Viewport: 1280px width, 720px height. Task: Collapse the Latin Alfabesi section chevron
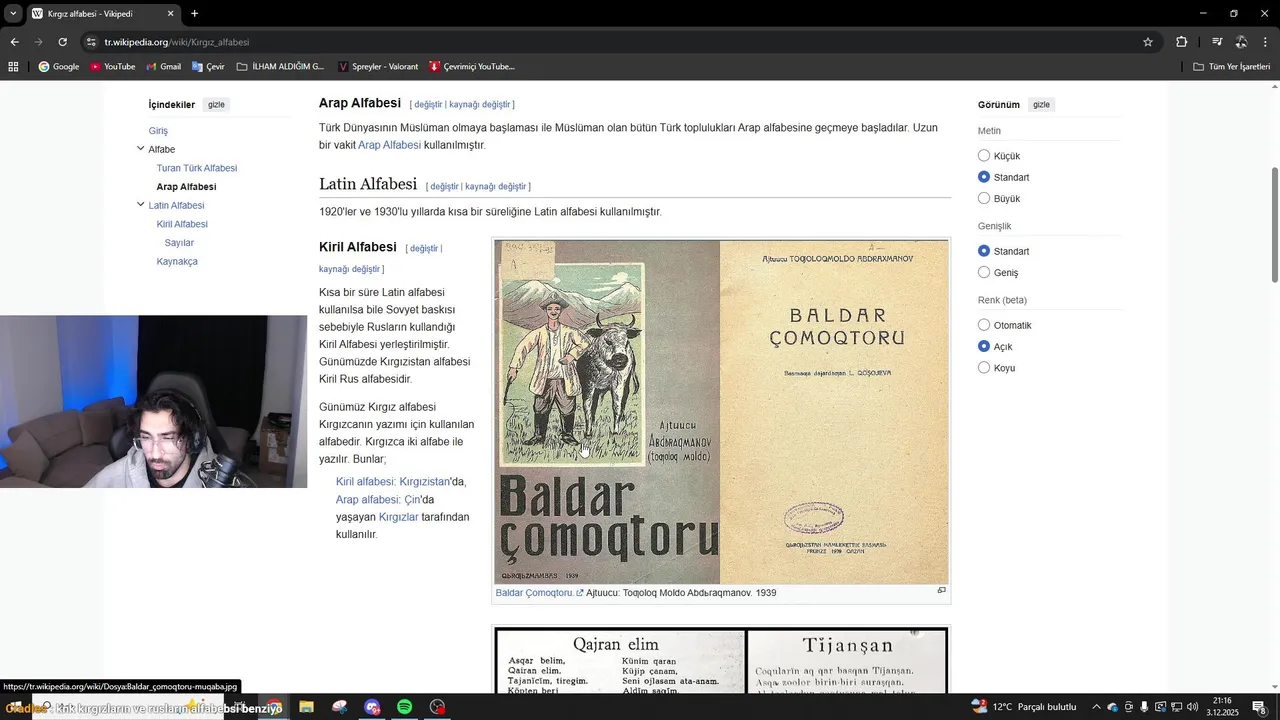(x=140, y=205)
